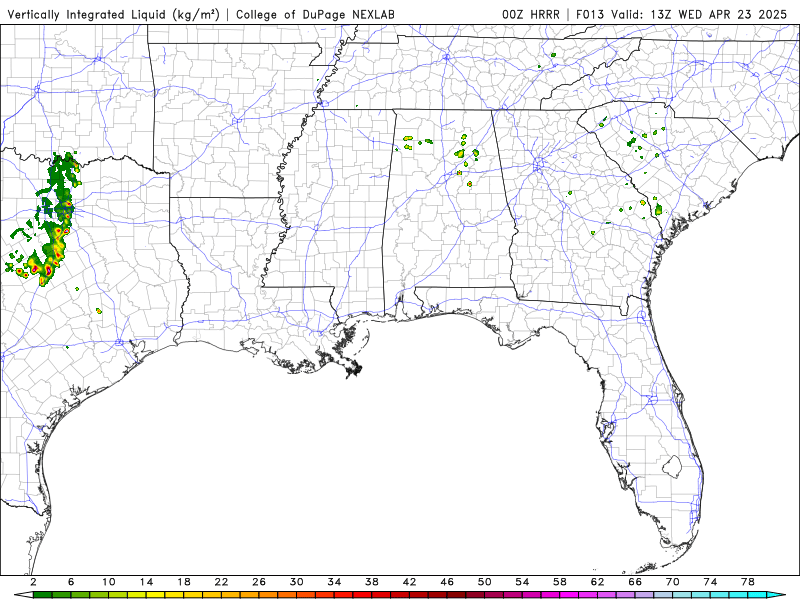The image size is (800, 600).
Task: Click the color bar label '54'
Action: (x=522, y=582)
